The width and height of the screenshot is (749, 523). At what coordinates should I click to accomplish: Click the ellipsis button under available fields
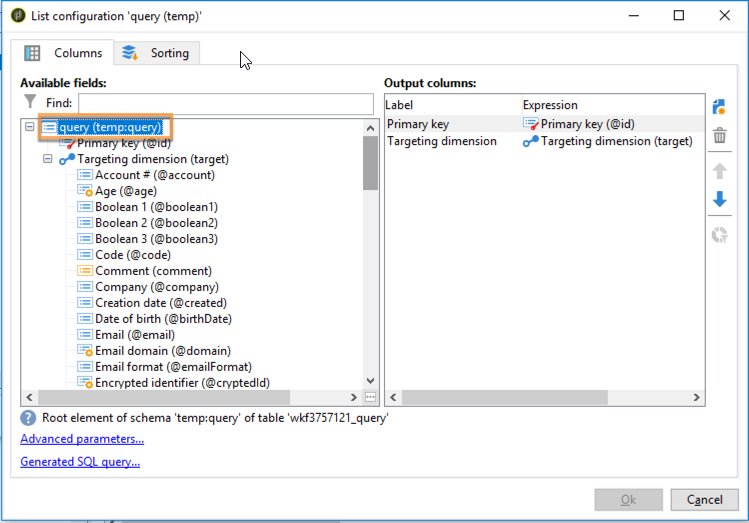370,397
